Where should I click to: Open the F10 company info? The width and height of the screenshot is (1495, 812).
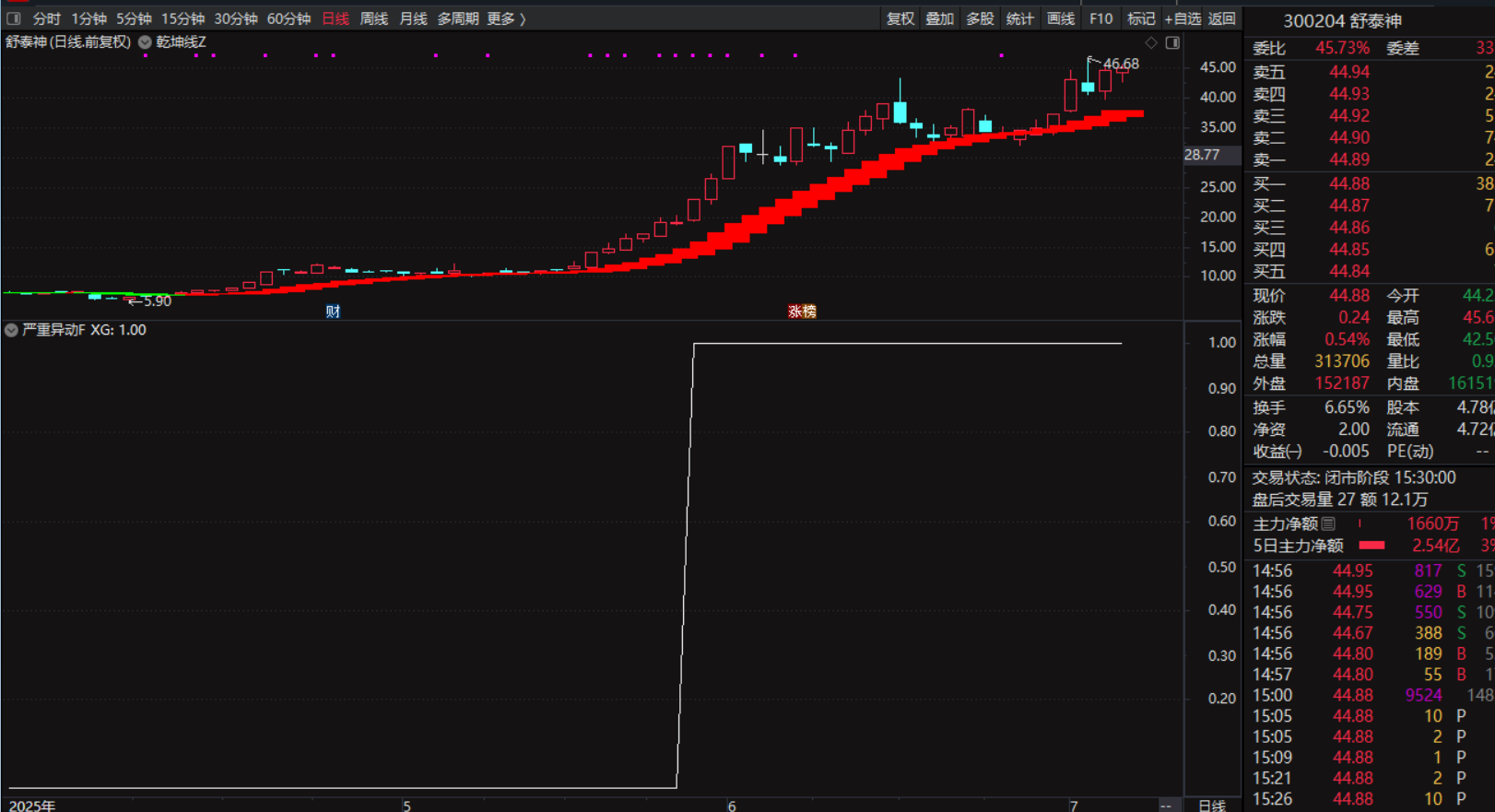(x=1101, y=18)
